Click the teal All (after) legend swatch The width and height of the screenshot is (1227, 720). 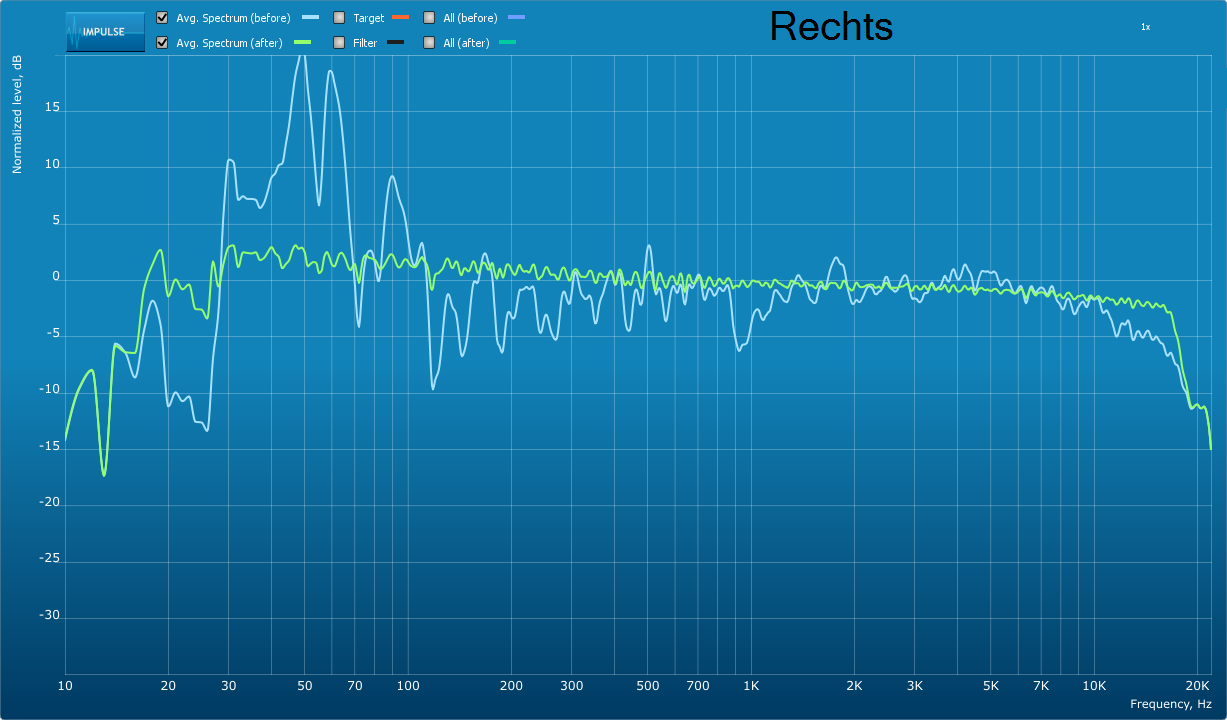coord(507,42)
